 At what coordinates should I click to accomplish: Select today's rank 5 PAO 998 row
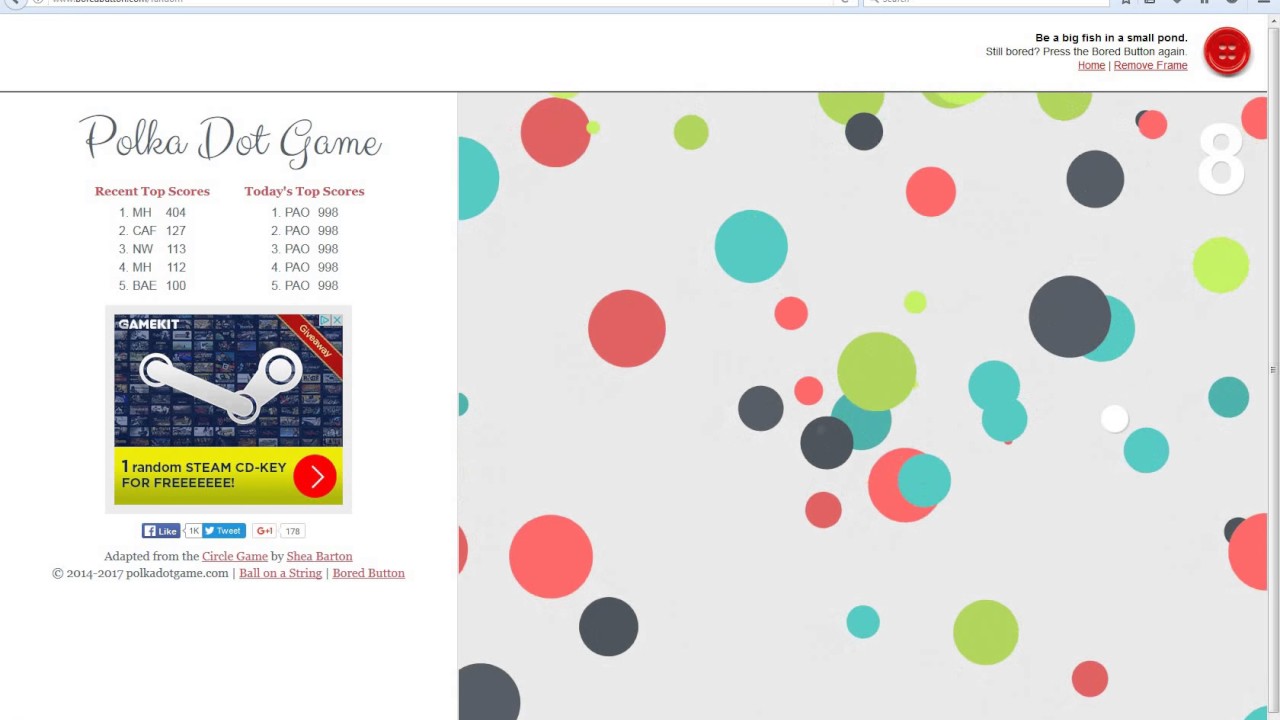[304, 285]
